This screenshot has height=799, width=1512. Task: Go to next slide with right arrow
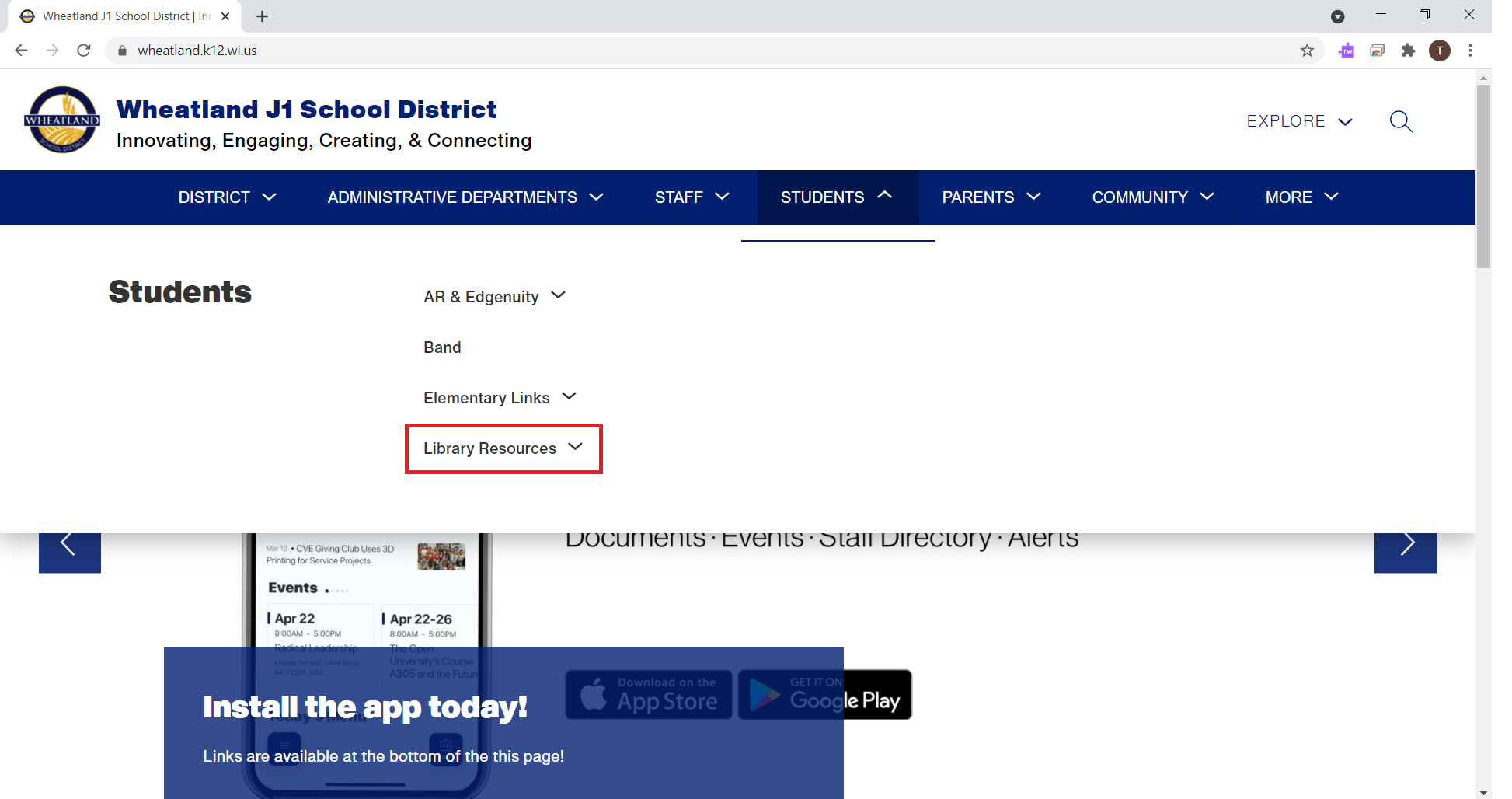click(x=1405, y=553)
